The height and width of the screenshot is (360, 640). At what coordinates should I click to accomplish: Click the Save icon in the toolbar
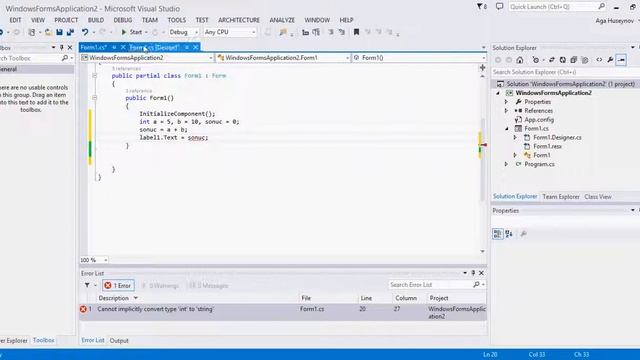point(60,32)
